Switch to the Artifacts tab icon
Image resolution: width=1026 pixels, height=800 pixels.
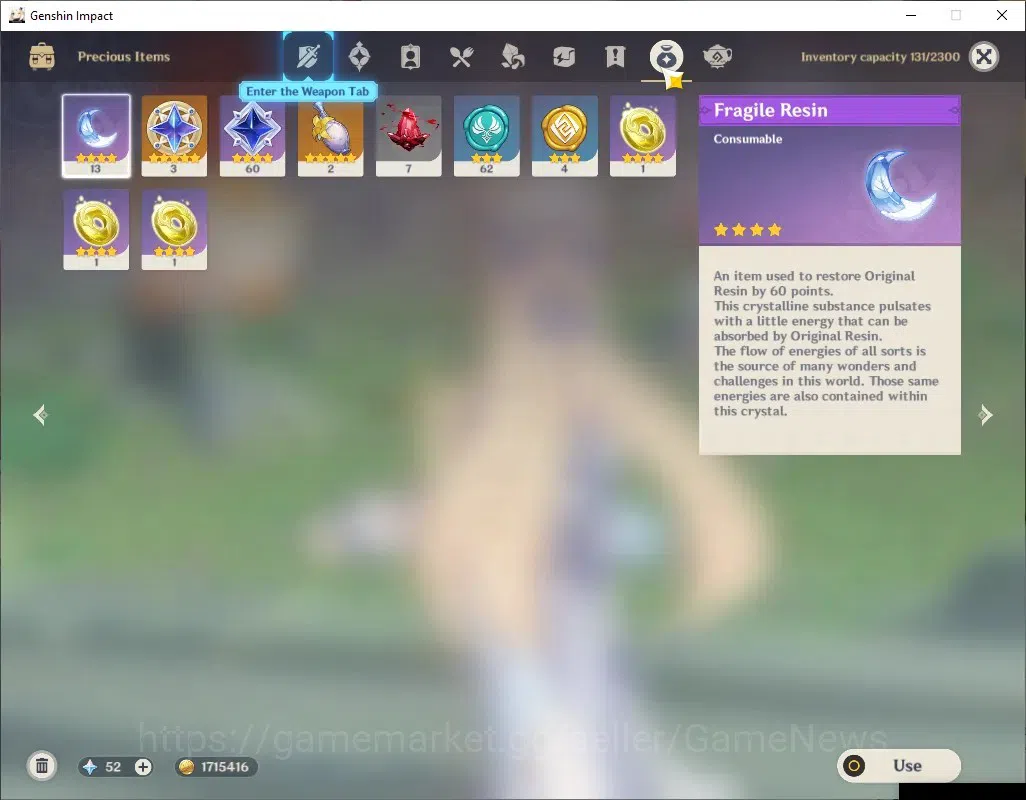[359, 57]
